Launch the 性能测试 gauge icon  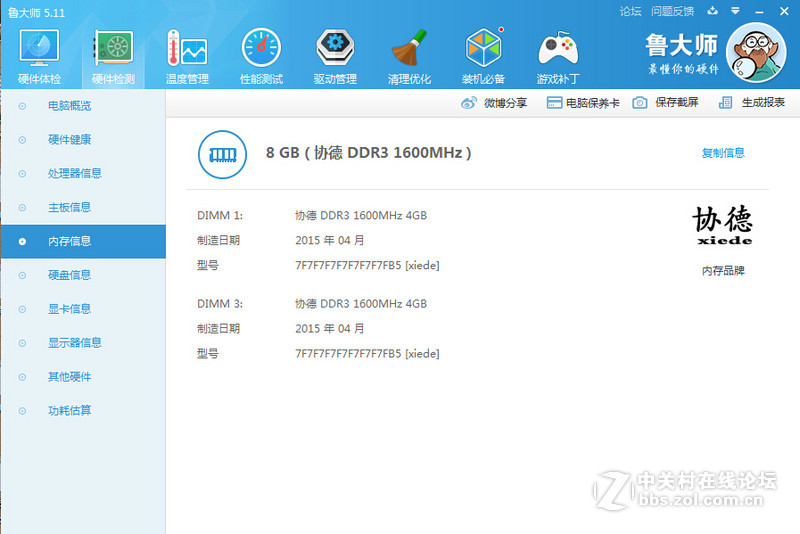coord(261,48)
